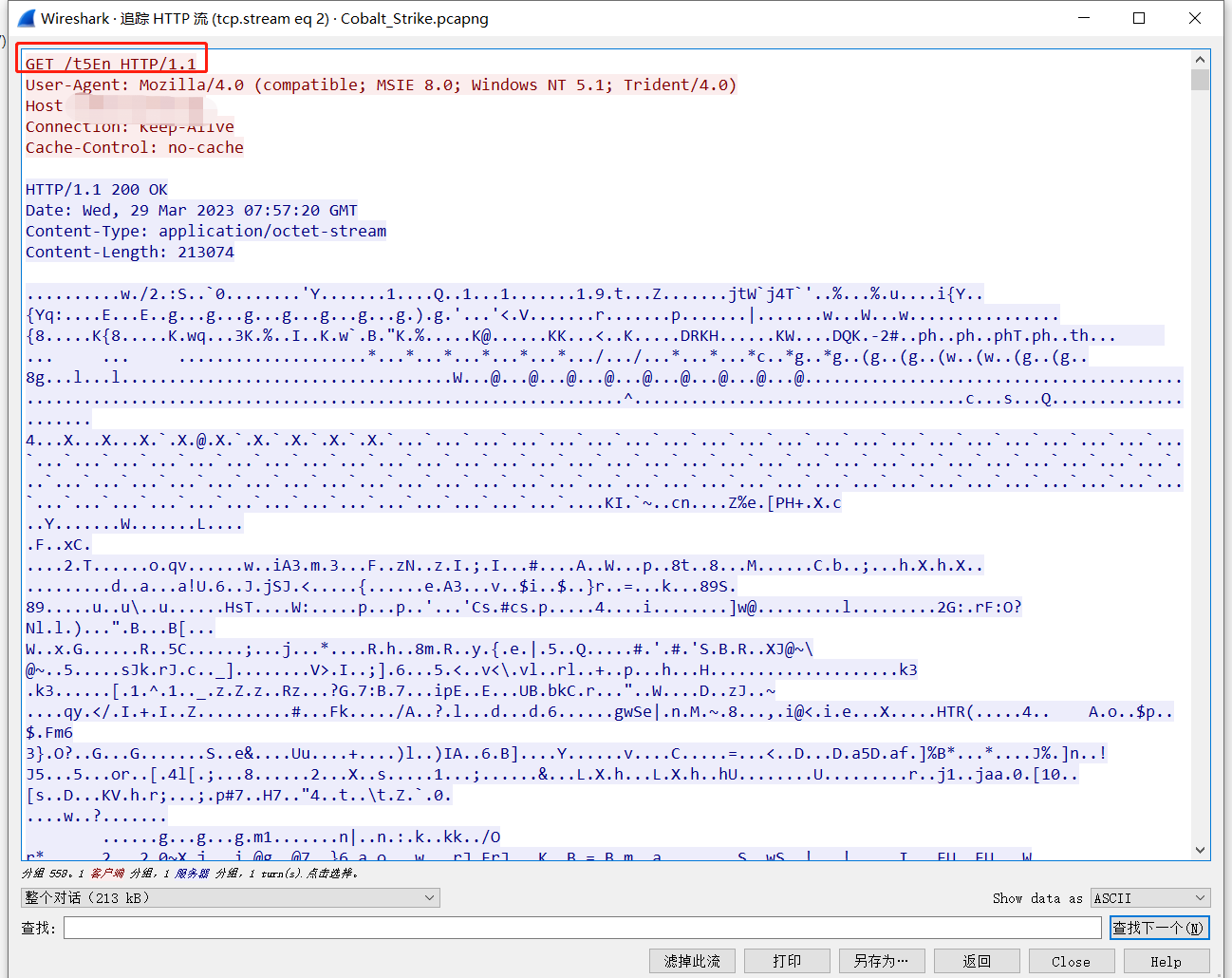Open the 整个对话 (213 kB) dropdown
Image resolution: width=1232 pixels, height=978 pixels.
point(230,897)
